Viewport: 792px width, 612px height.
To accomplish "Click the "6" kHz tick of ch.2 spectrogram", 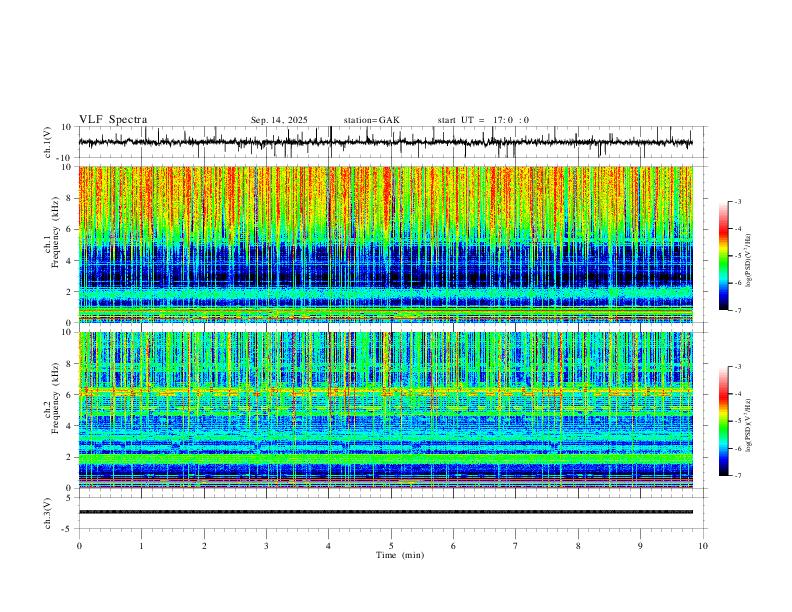I will click(70, 395).
